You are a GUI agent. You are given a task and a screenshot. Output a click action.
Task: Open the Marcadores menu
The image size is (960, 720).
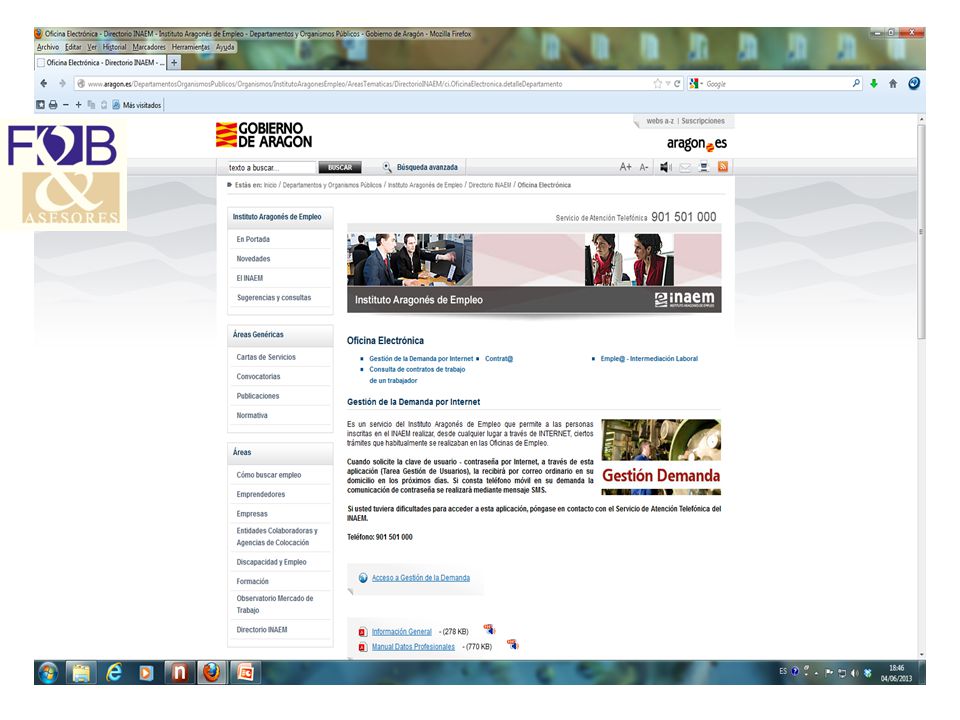(x=149, y=47)
